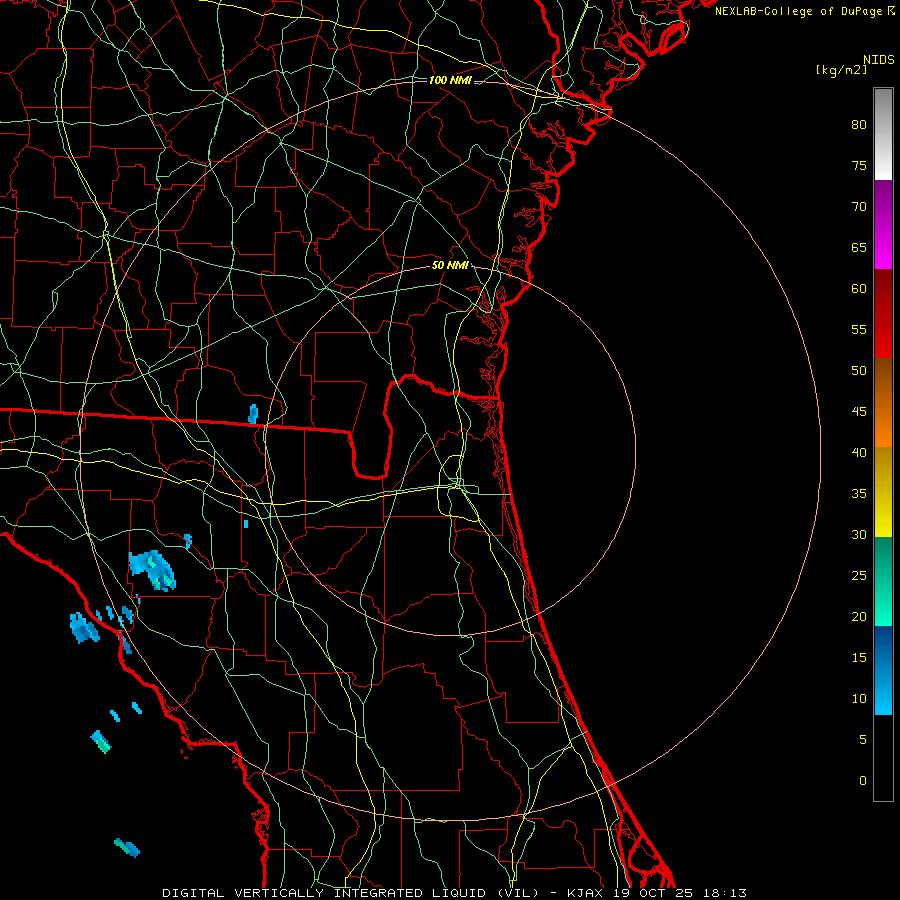The height and width of the screenshot is (900, 900).
Task: Click the scale value 15
Action: coord(859,658)
